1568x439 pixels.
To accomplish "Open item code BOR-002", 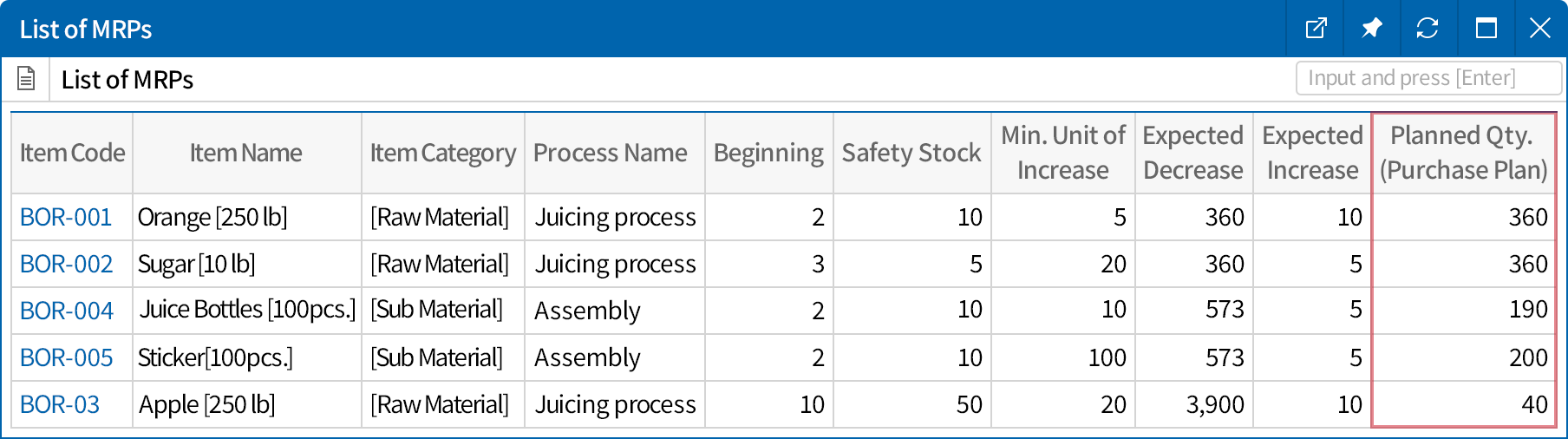I will [x=66, y=264].
